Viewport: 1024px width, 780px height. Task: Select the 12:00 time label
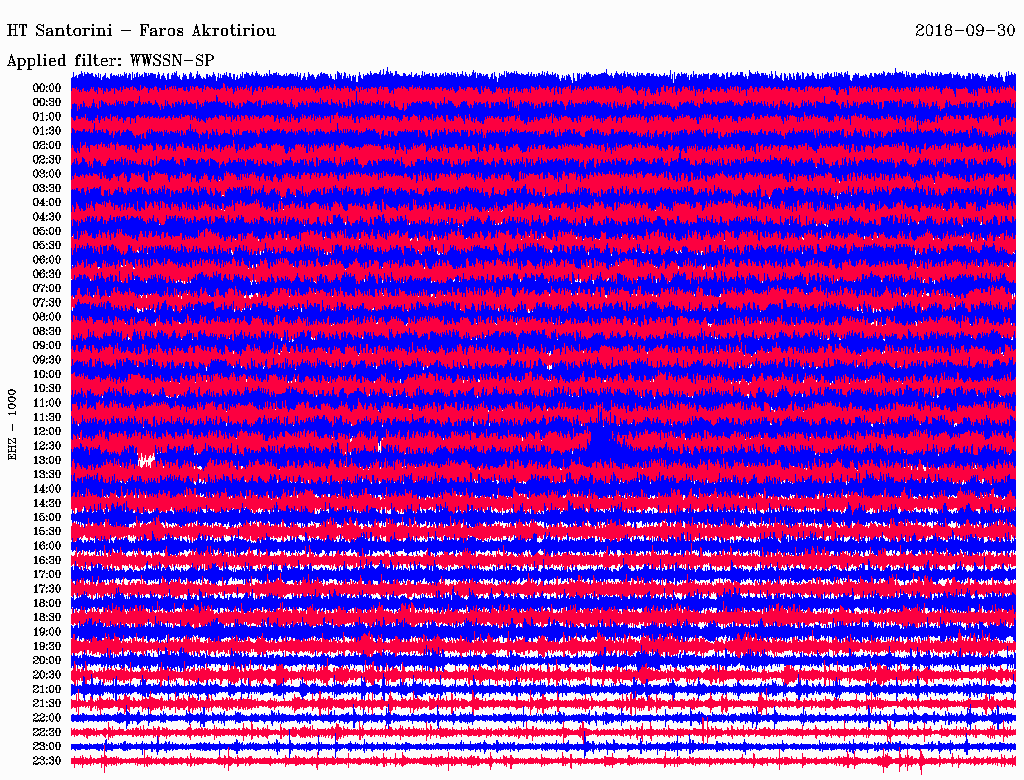[x=47, y=431]
